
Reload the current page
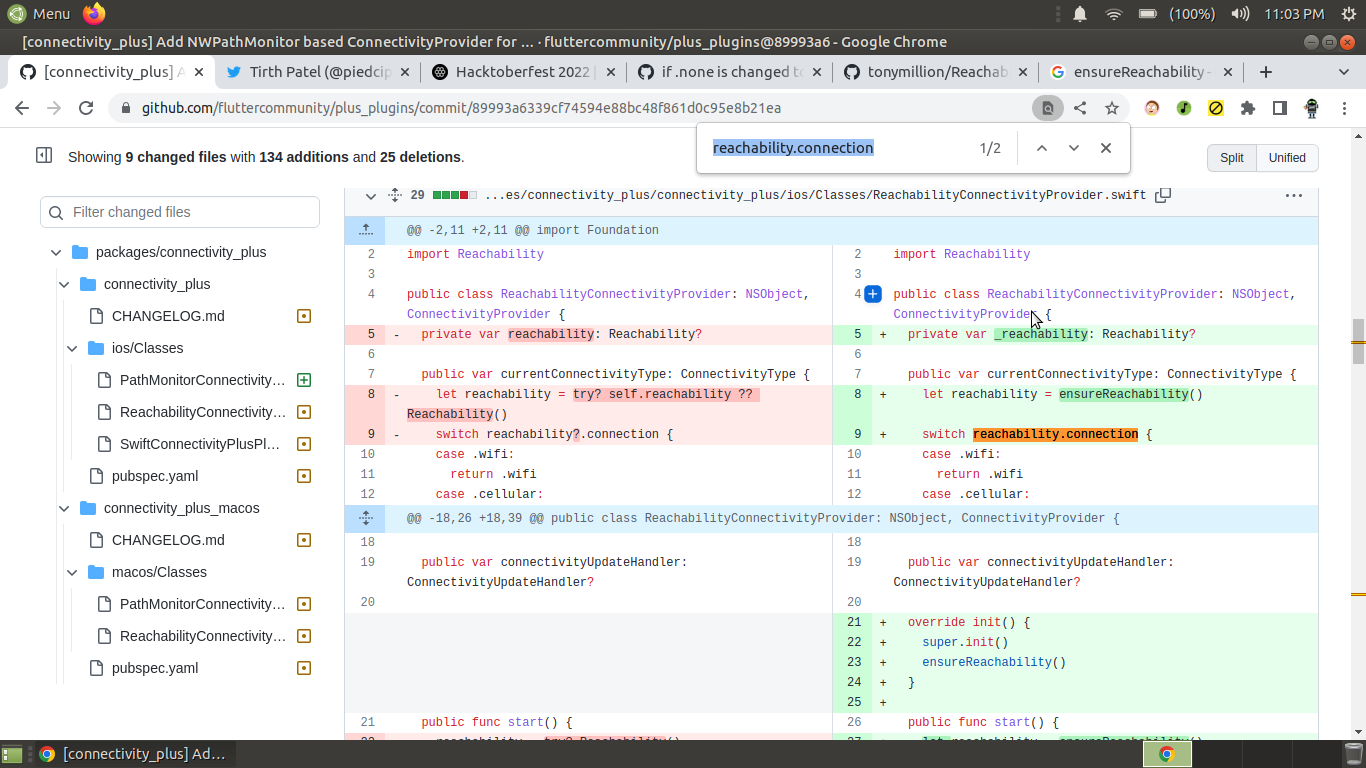(86, 107)
